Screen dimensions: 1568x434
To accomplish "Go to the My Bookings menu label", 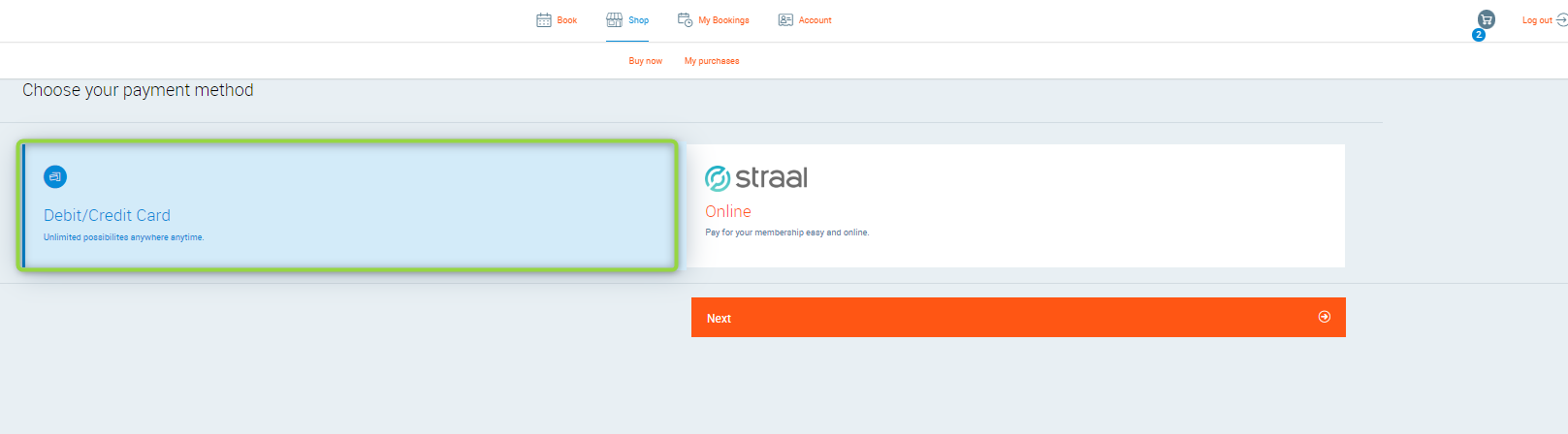I will tap(723, 20).
